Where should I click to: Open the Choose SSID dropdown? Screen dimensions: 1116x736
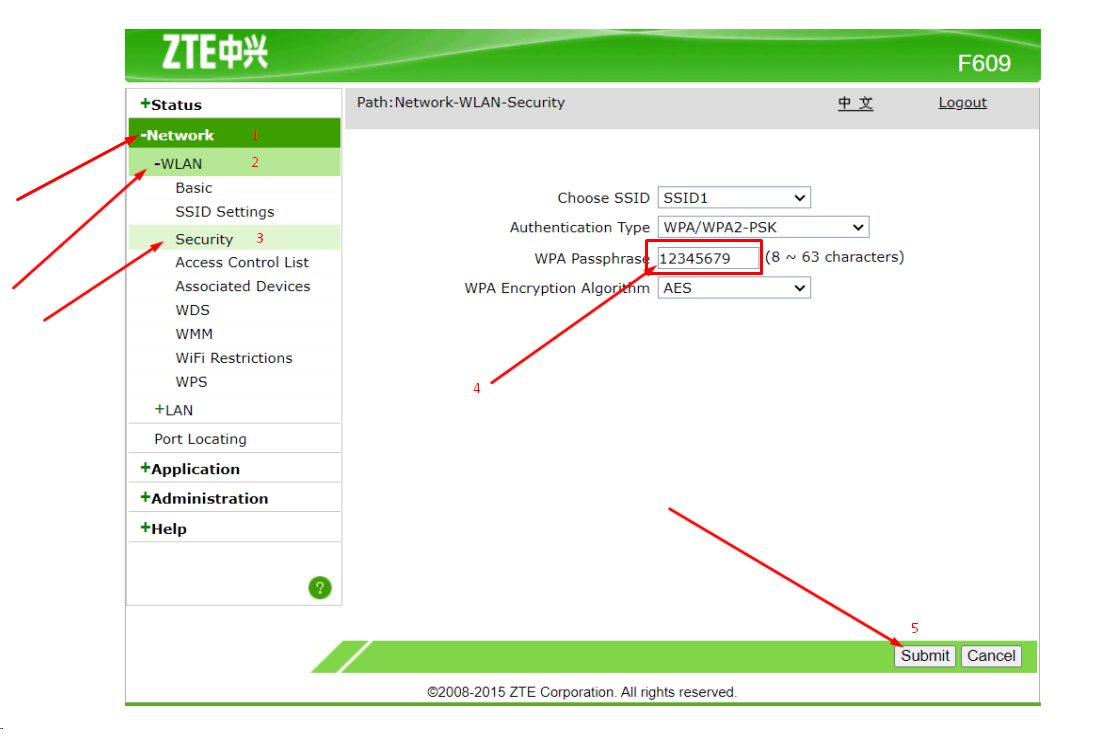coord(734,198)
